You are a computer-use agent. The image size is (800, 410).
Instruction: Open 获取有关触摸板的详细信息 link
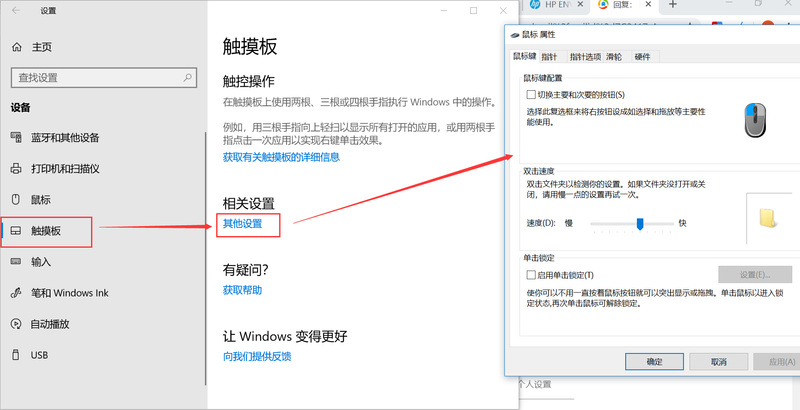pos(281,157)
